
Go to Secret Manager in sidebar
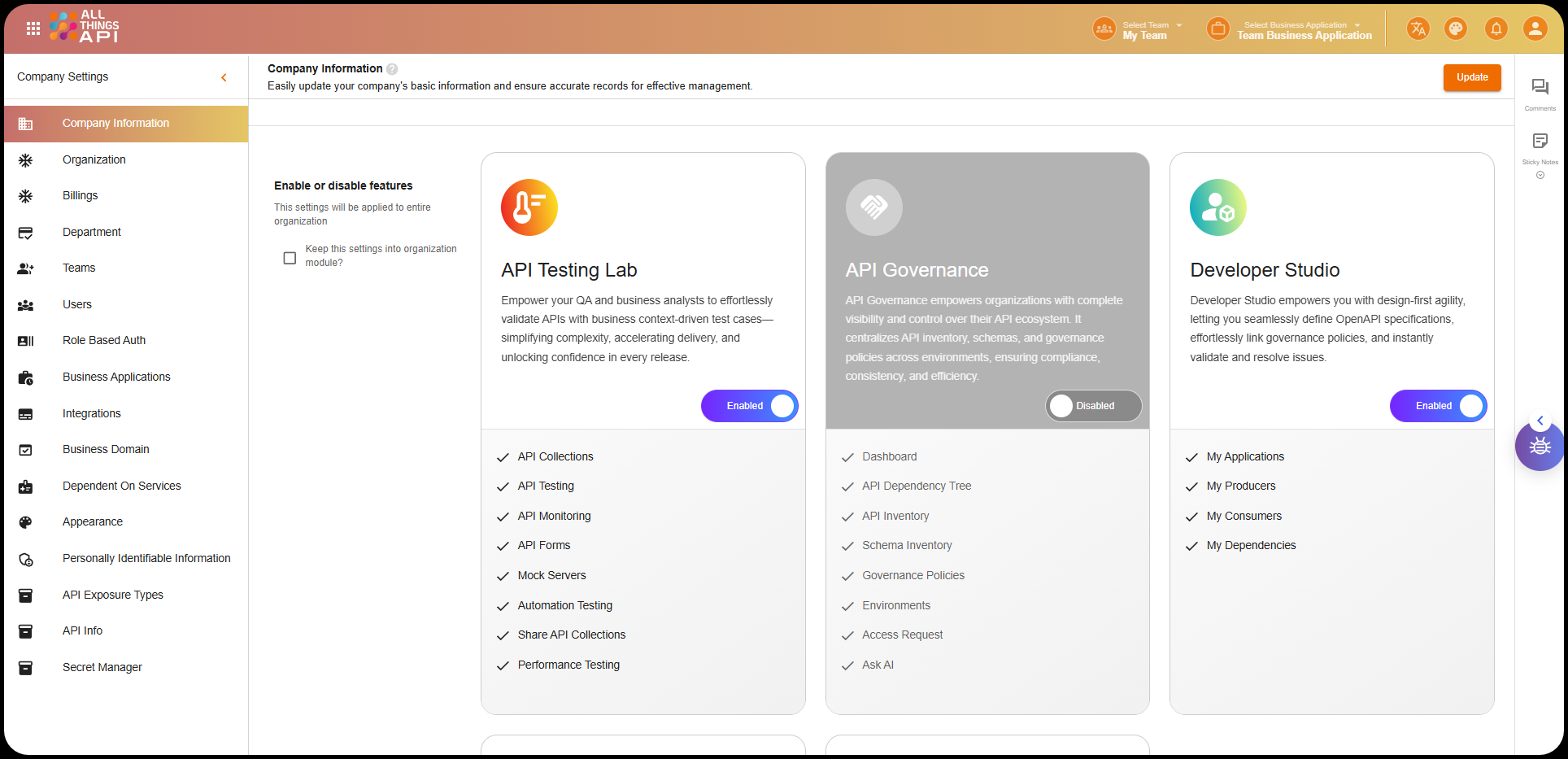coord(102,668)
